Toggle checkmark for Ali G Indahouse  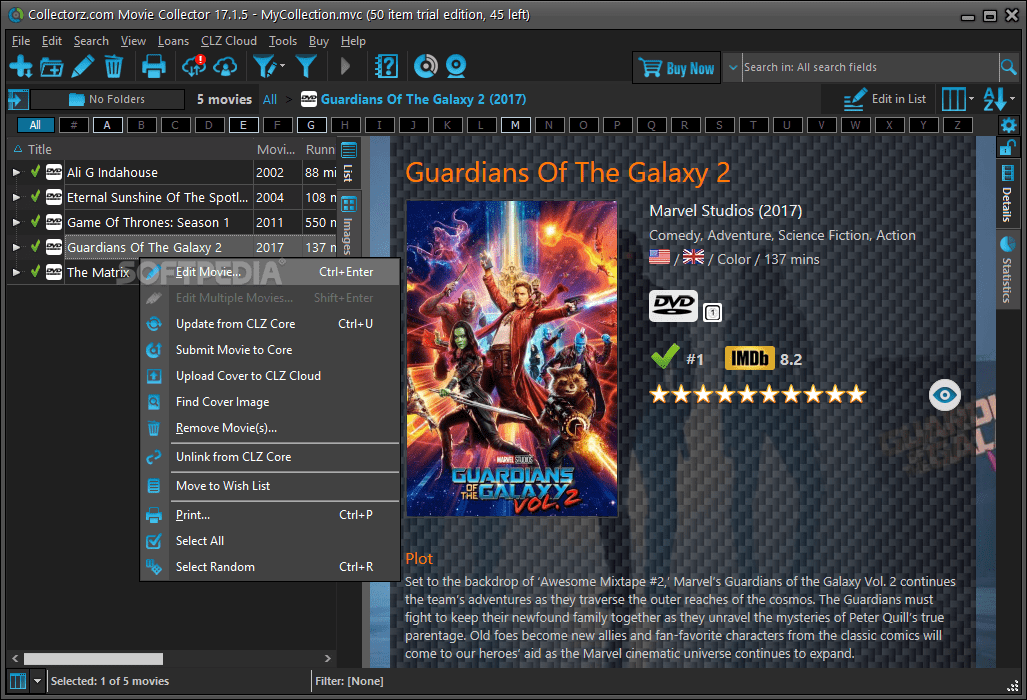[x=35, y=172]
